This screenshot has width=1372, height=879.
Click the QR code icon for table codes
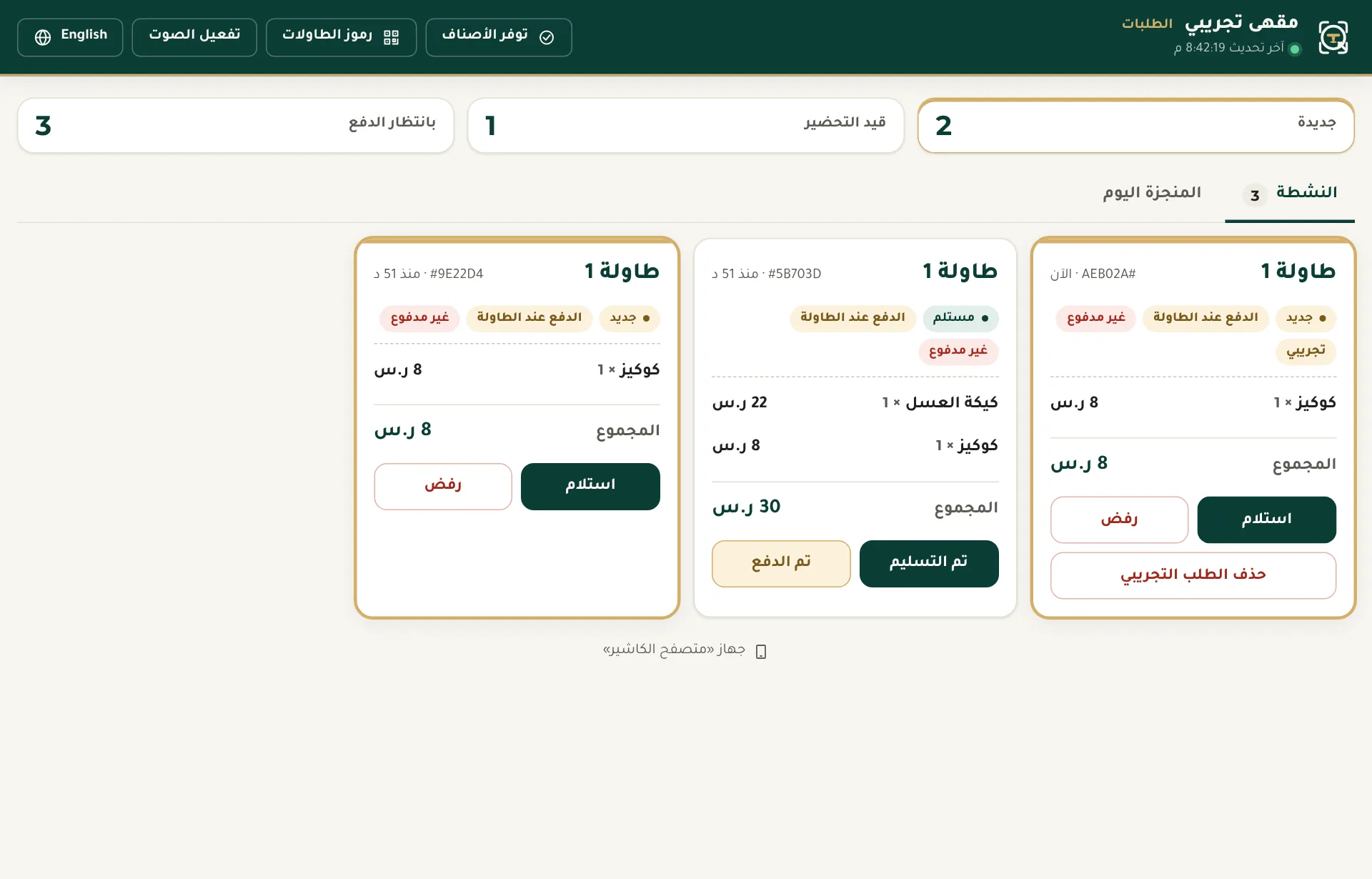[x=391, y=37]
